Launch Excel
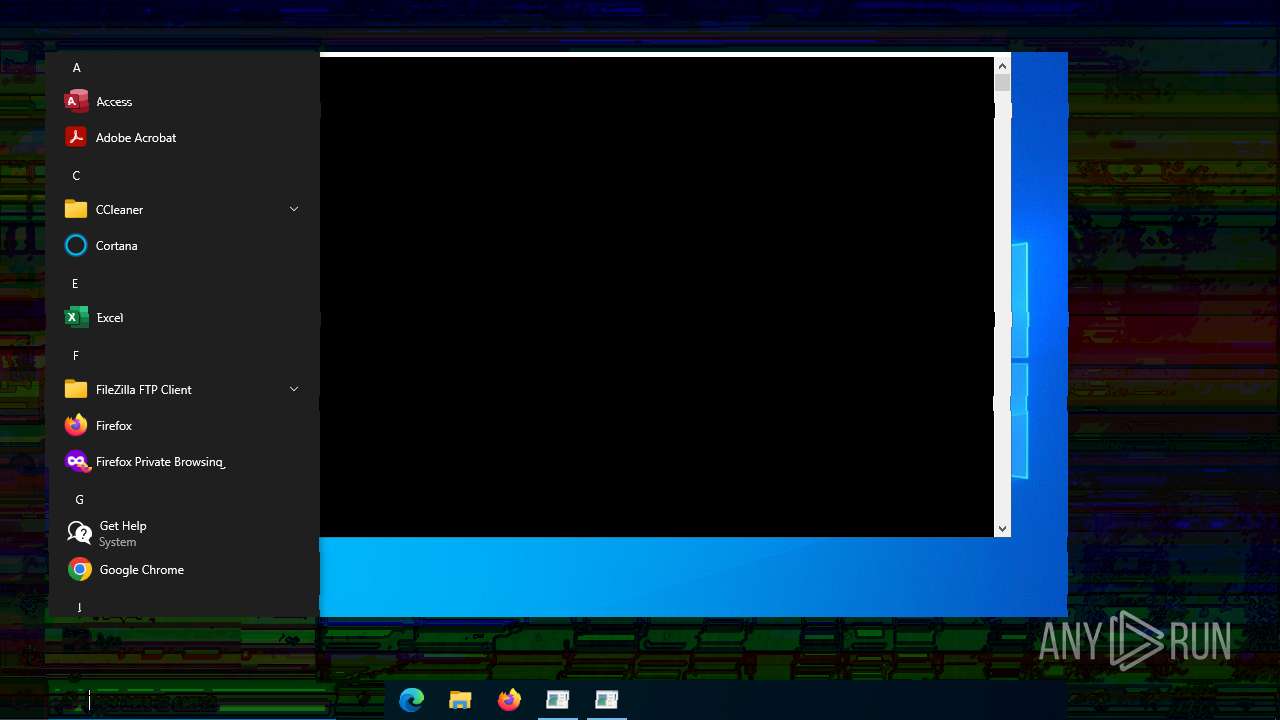 pyautogui.click(x=182, y=318)
